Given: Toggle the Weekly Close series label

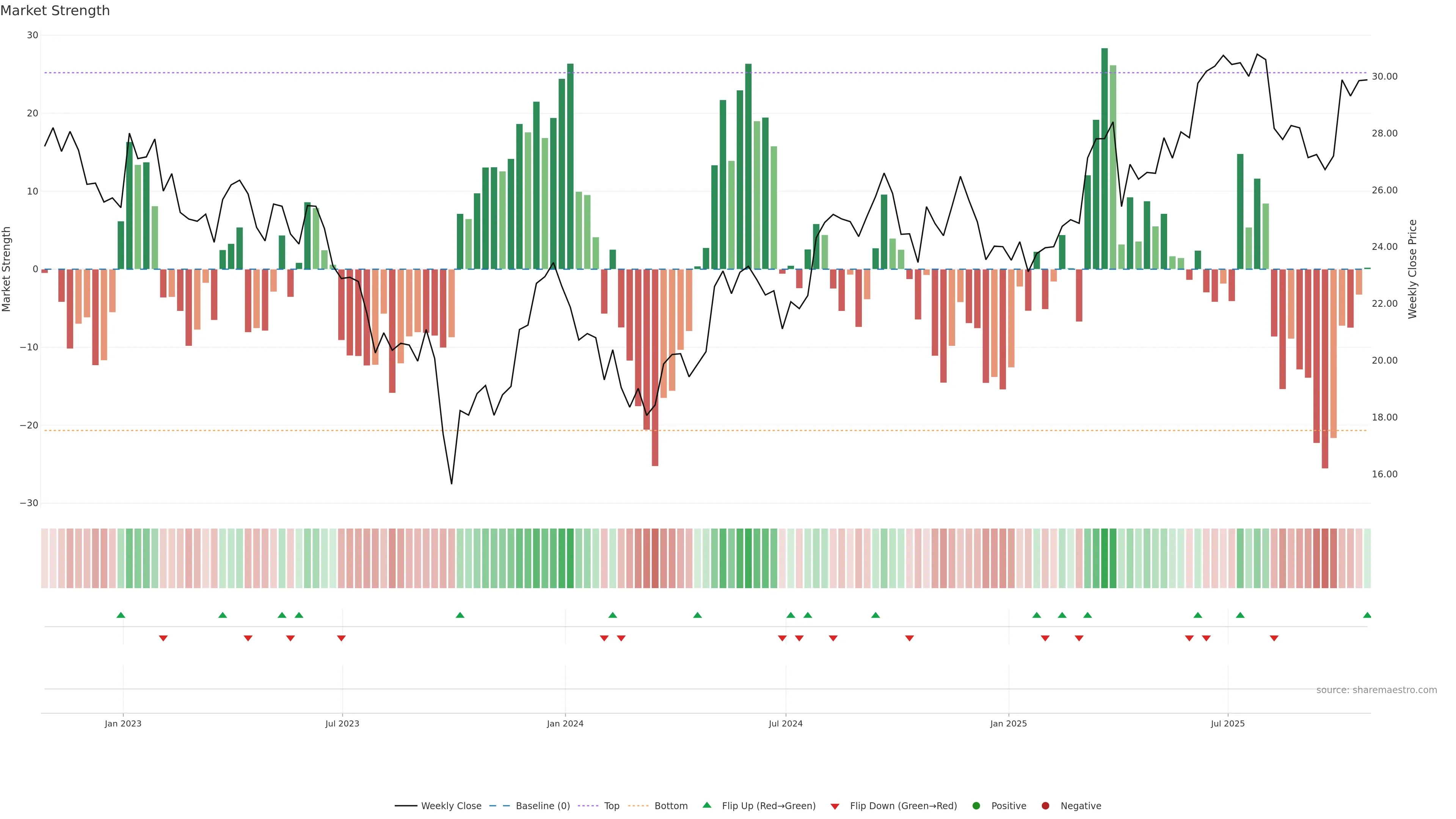Looking at the screenshot, I should (x=451, y=806).
